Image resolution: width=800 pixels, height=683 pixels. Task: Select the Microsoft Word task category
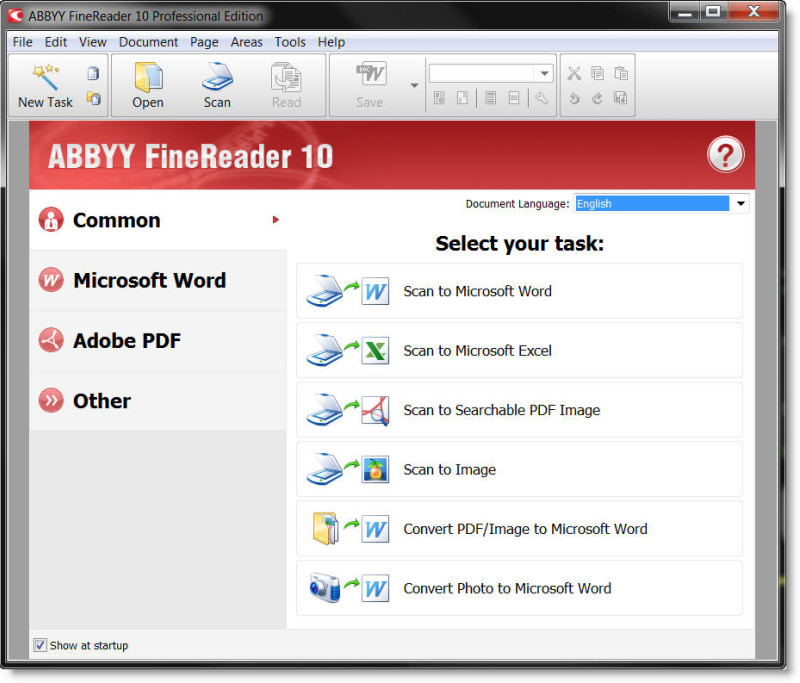(x=158, y=281)
